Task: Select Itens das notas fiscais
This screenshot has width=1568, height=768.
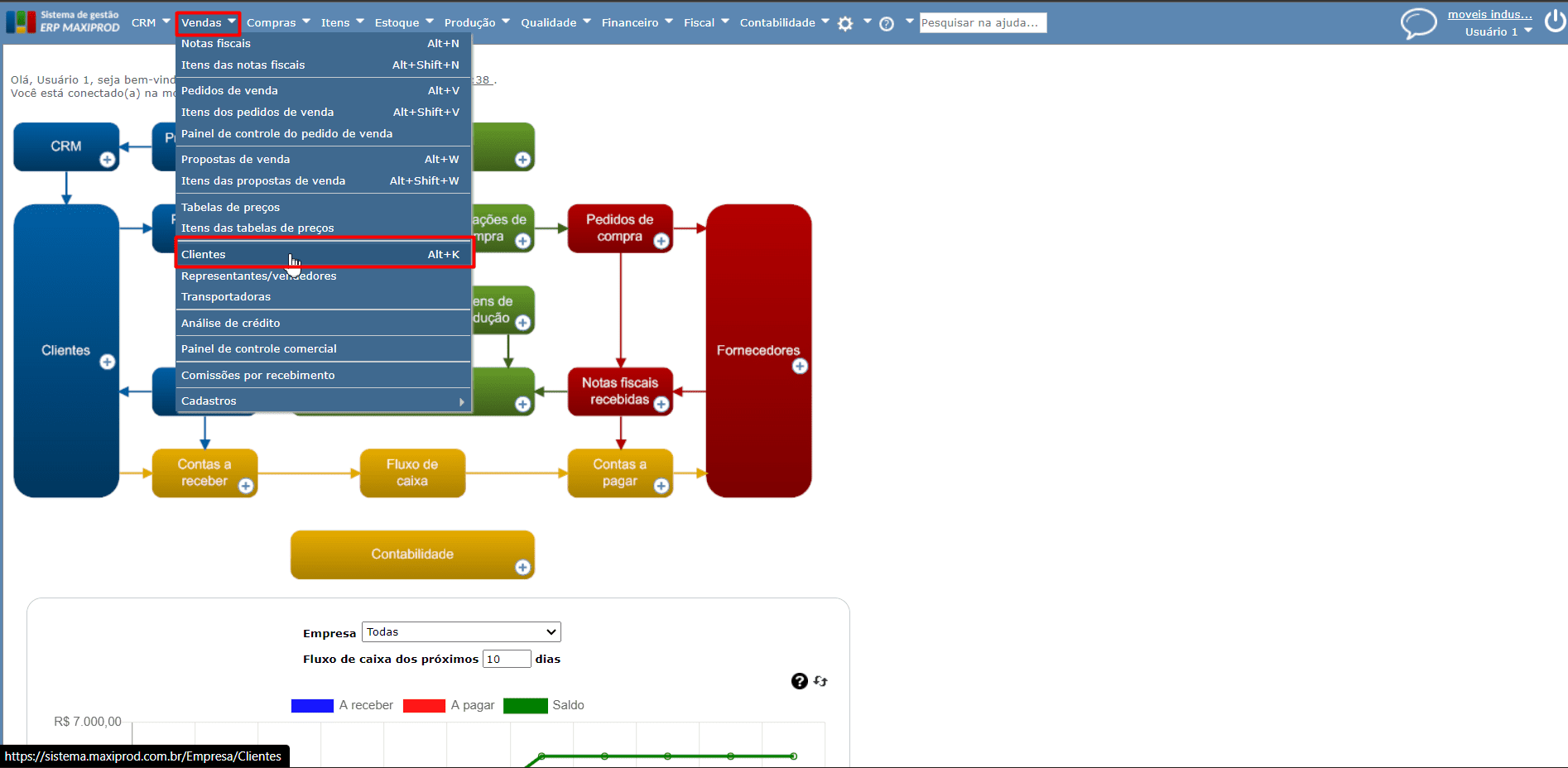Action: 324,65
